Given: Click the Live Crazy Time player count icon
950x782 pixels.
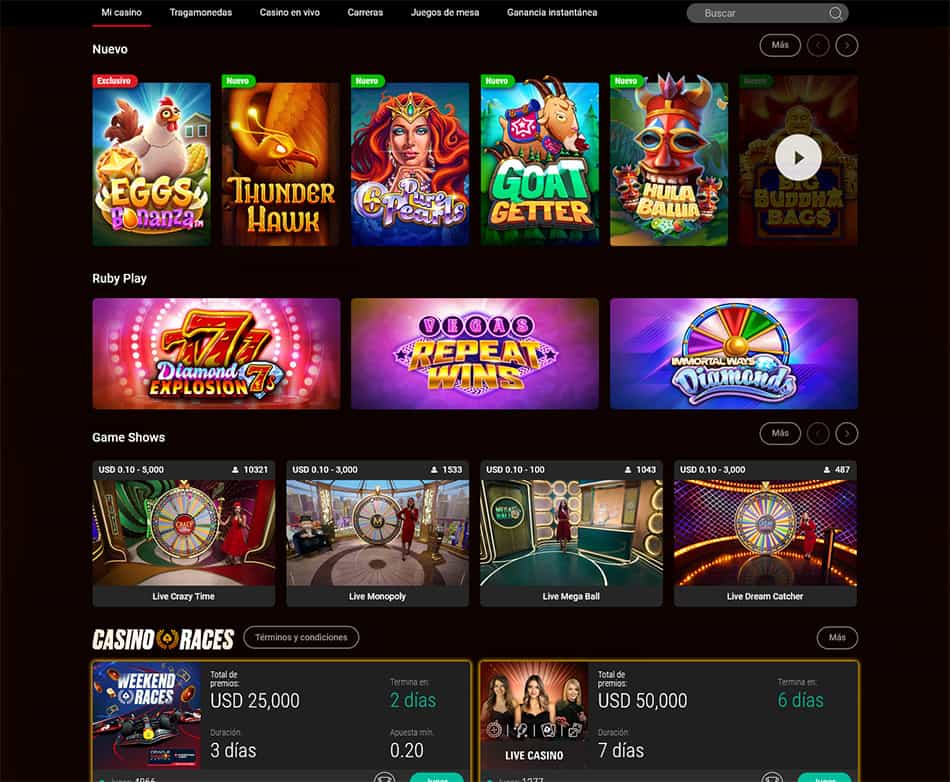Looking at the screenshot, I should 235,469.
